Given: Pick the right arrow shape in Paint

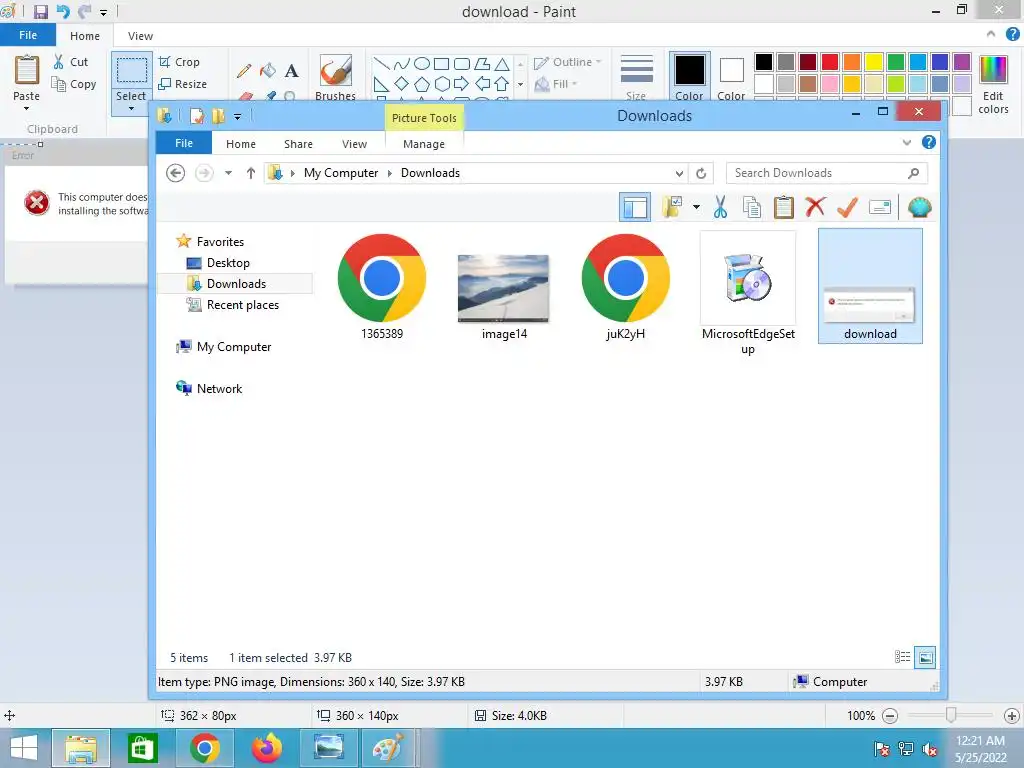Looking at the screenshot, I should coord(461,84).
